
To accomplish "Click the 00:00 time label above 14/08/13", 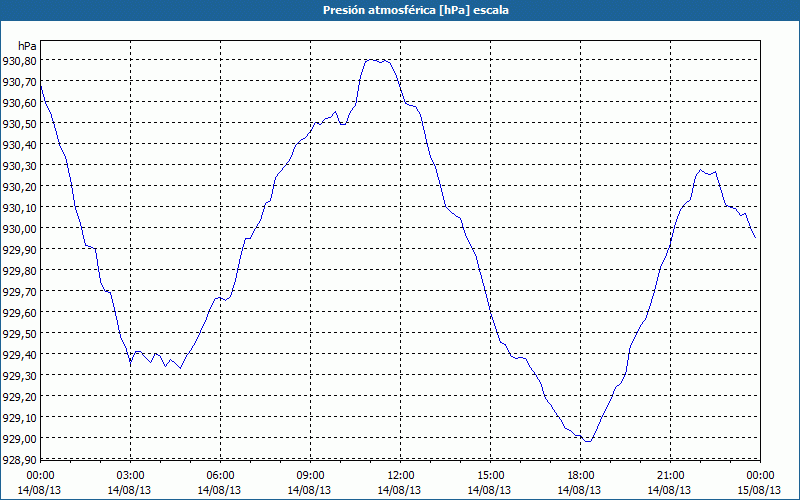I will [x=40, y=476].
